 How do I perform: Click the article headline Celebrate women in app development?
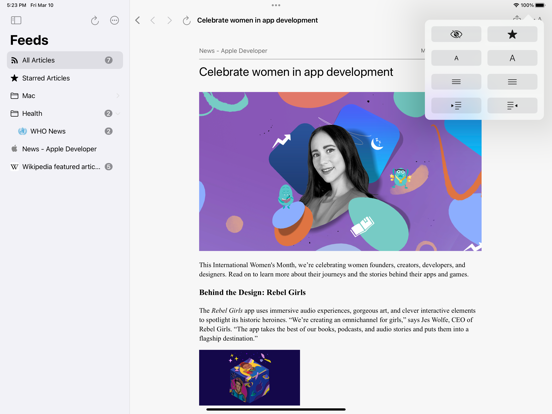coord(296,72)
